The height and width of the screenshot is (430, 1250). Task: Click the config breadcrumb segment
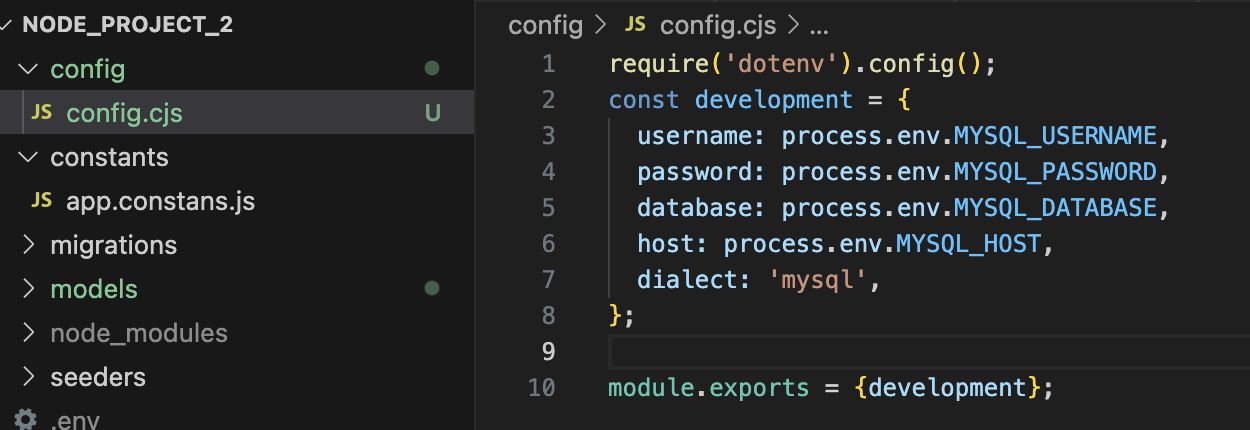click(x=545, y=25)
